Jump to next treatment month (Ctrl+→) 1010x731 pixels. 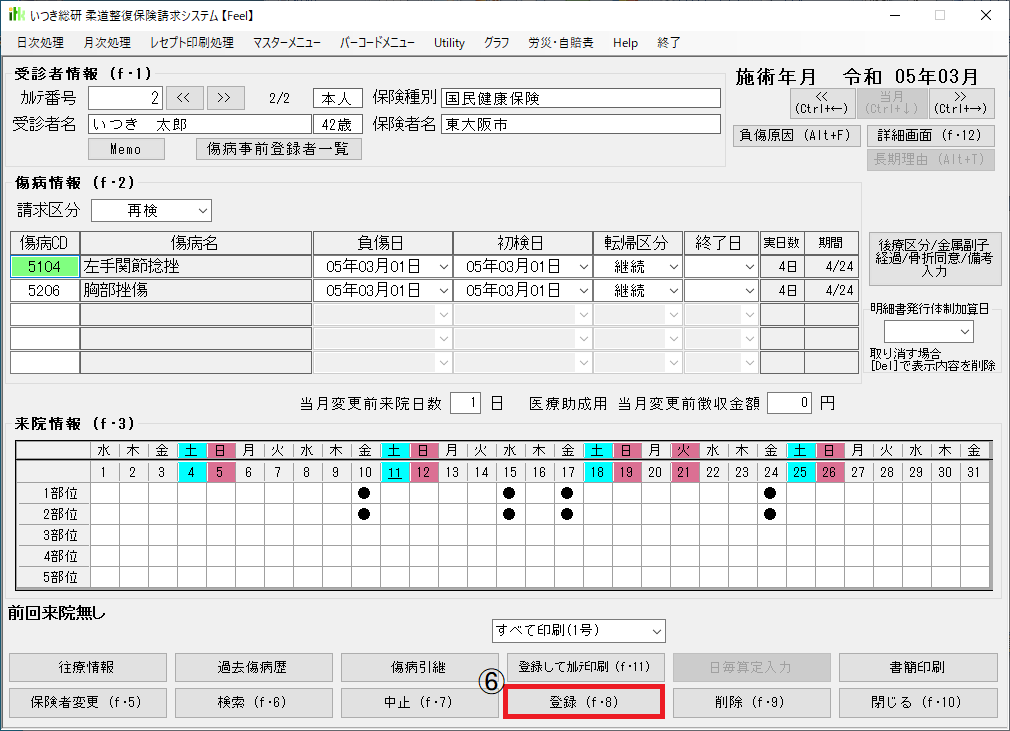pos(961,102)
